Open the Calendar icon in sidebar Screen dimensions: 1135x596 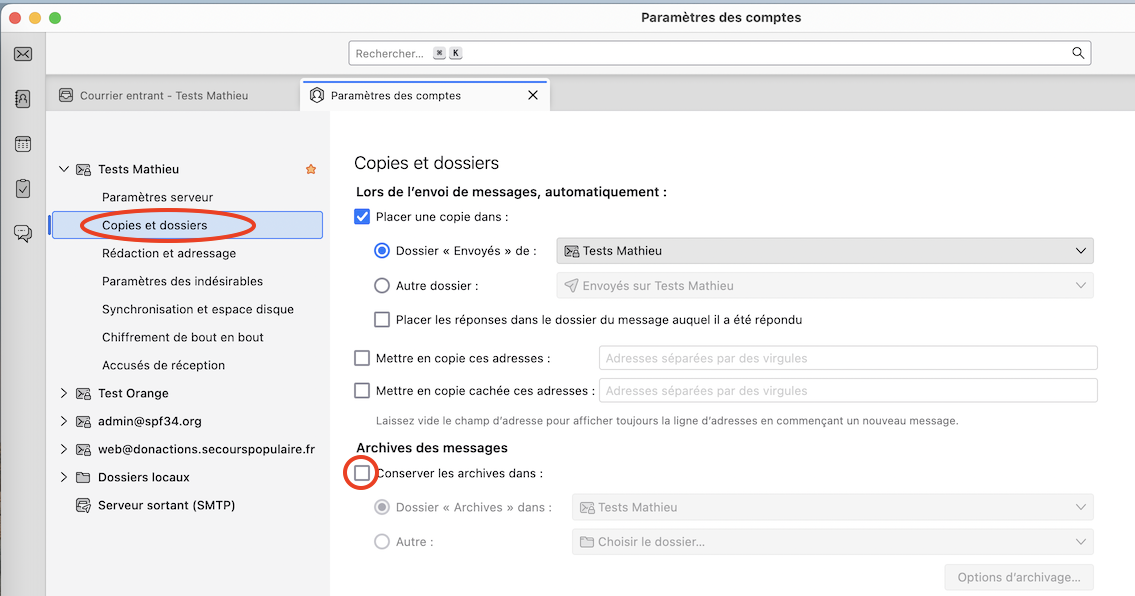click(23, 144)
